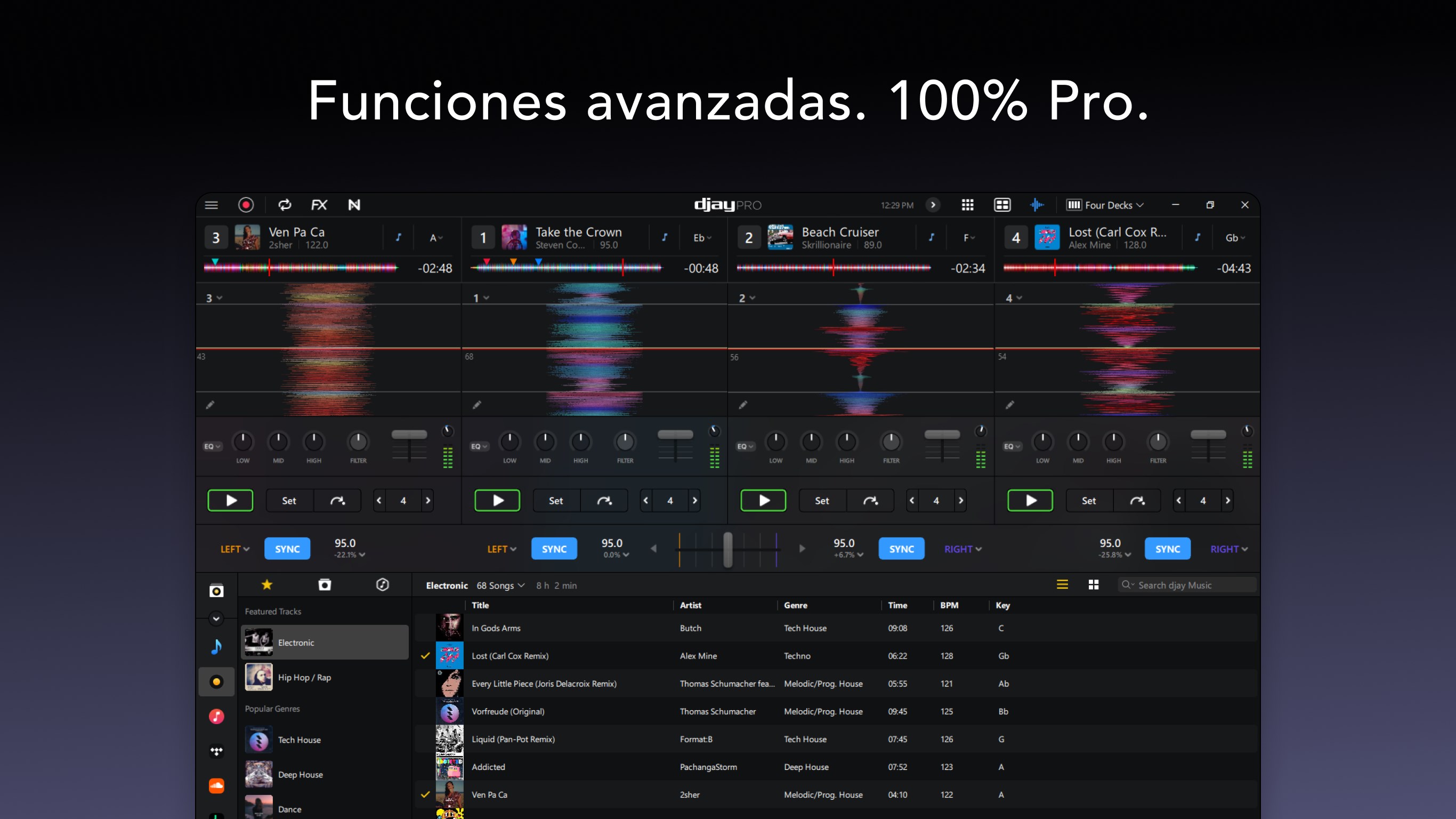Screen dimensions: 1456x819
Task: Open deck 2 RIGHT crossfader assign dropdown
Action: [x=963, y=549]
